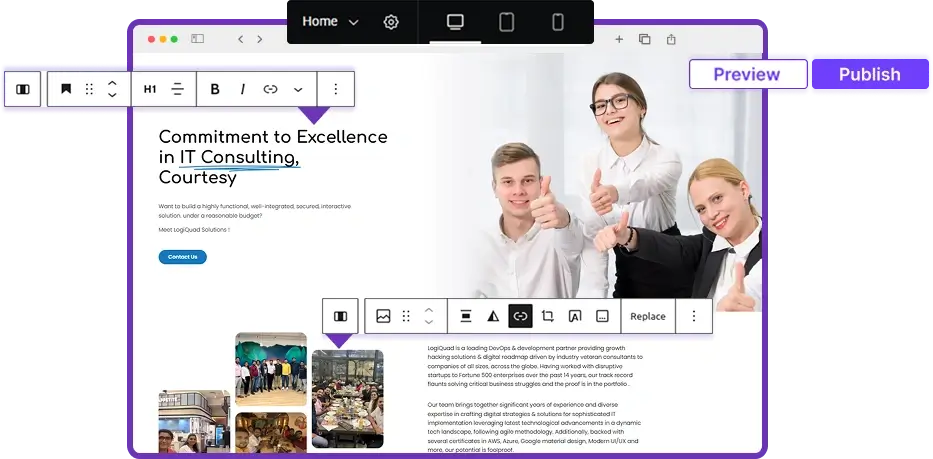Toggle the image link button

click(x=520, y=316)
